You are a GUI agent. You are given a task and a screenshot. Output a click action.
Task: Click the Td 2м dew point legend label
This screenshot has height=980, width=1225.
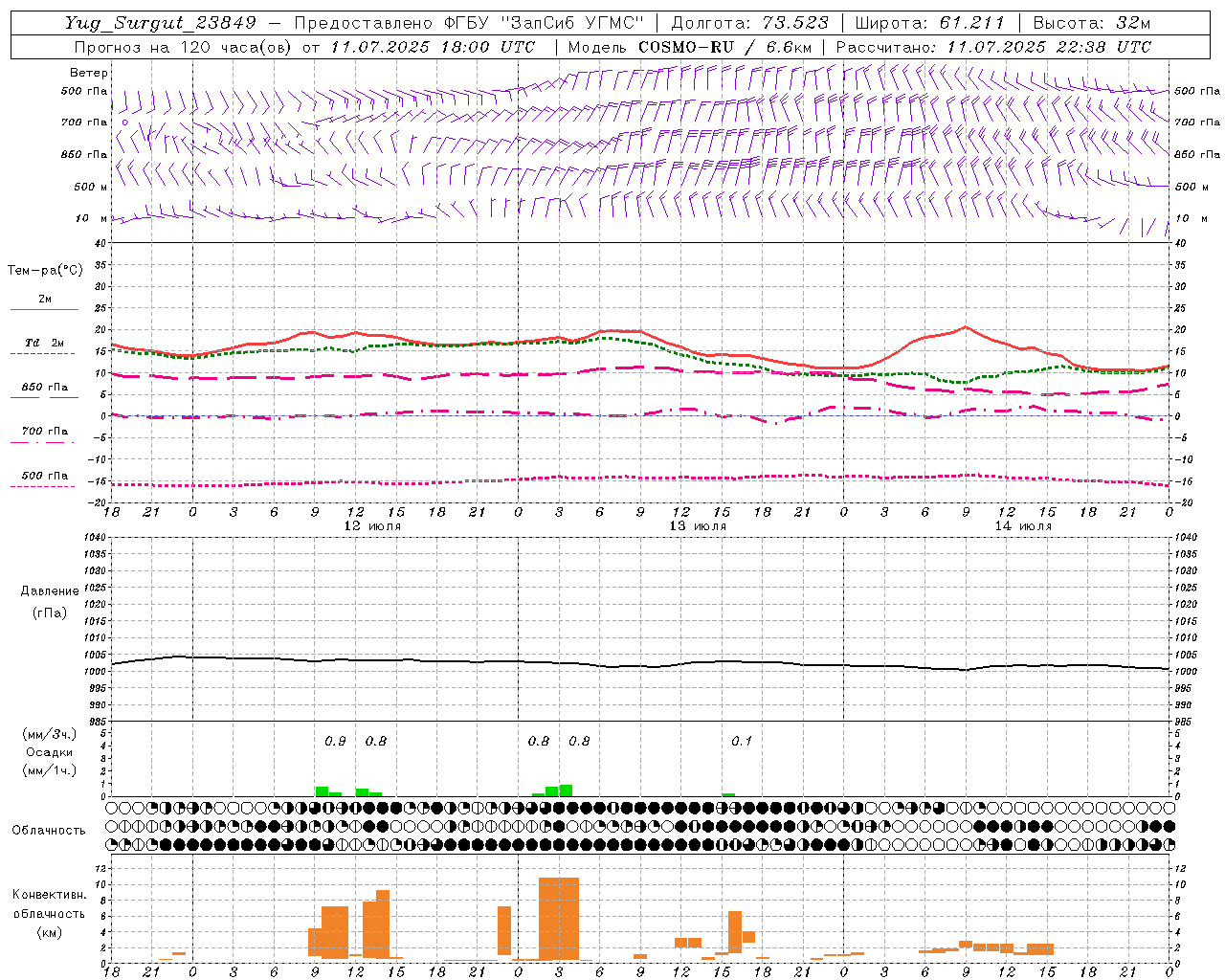click(x=44, y=343)
